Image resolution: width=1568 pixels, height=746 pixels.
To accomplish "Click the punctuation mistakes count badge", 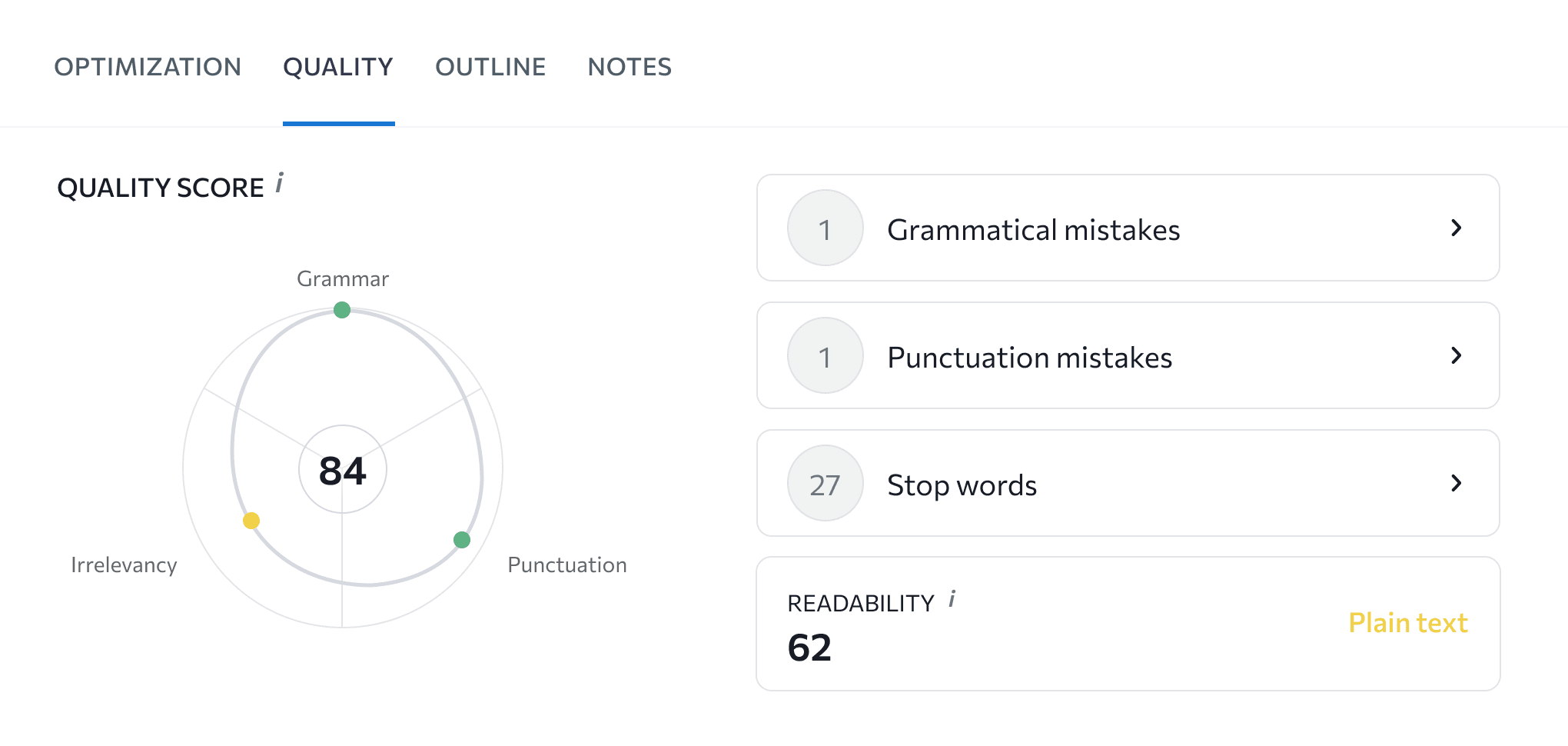I will click(x=825, y=356).
